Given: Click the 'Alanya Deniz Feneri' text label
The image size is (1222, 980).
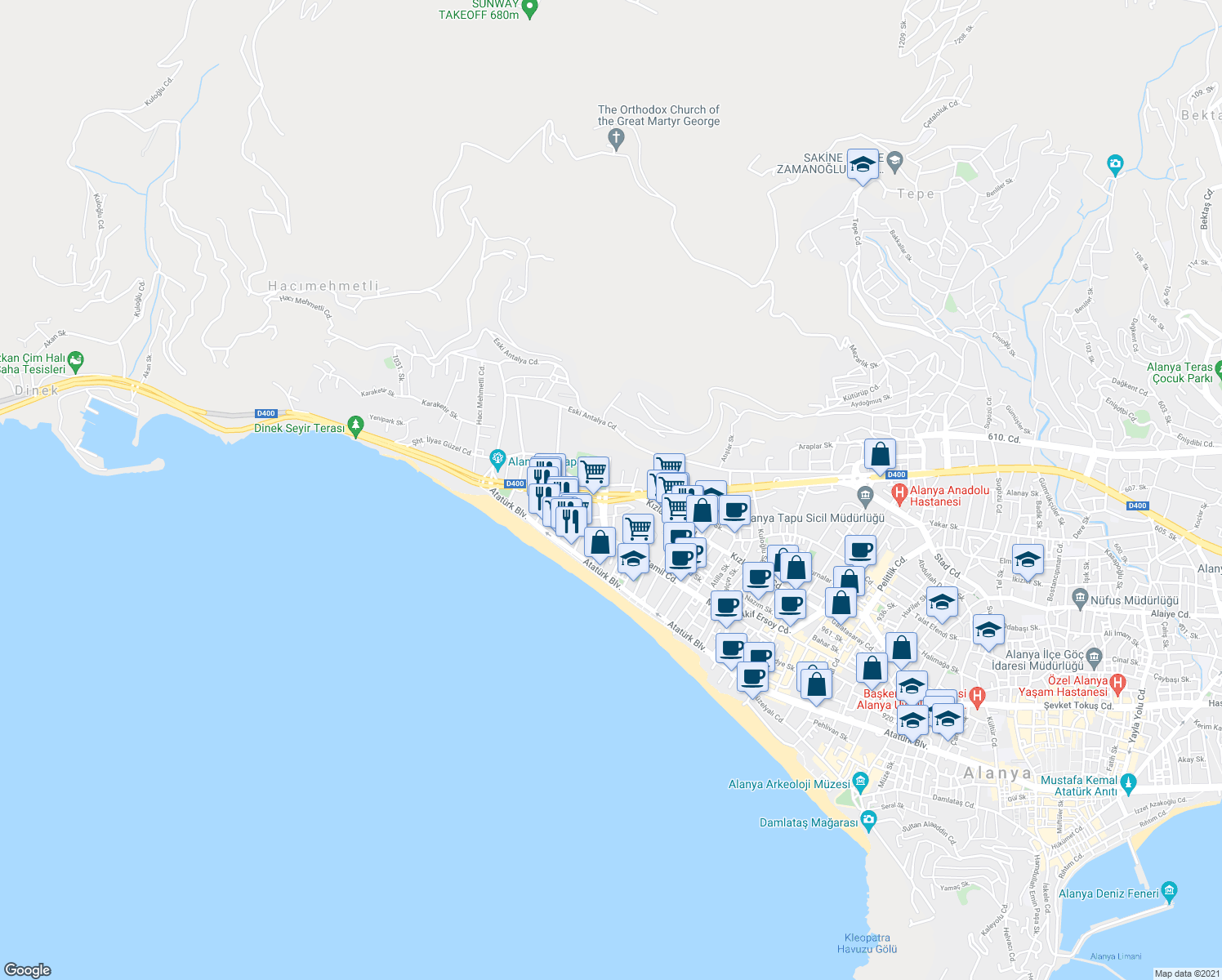Looking at the screenshot, I should [1108, 893].
